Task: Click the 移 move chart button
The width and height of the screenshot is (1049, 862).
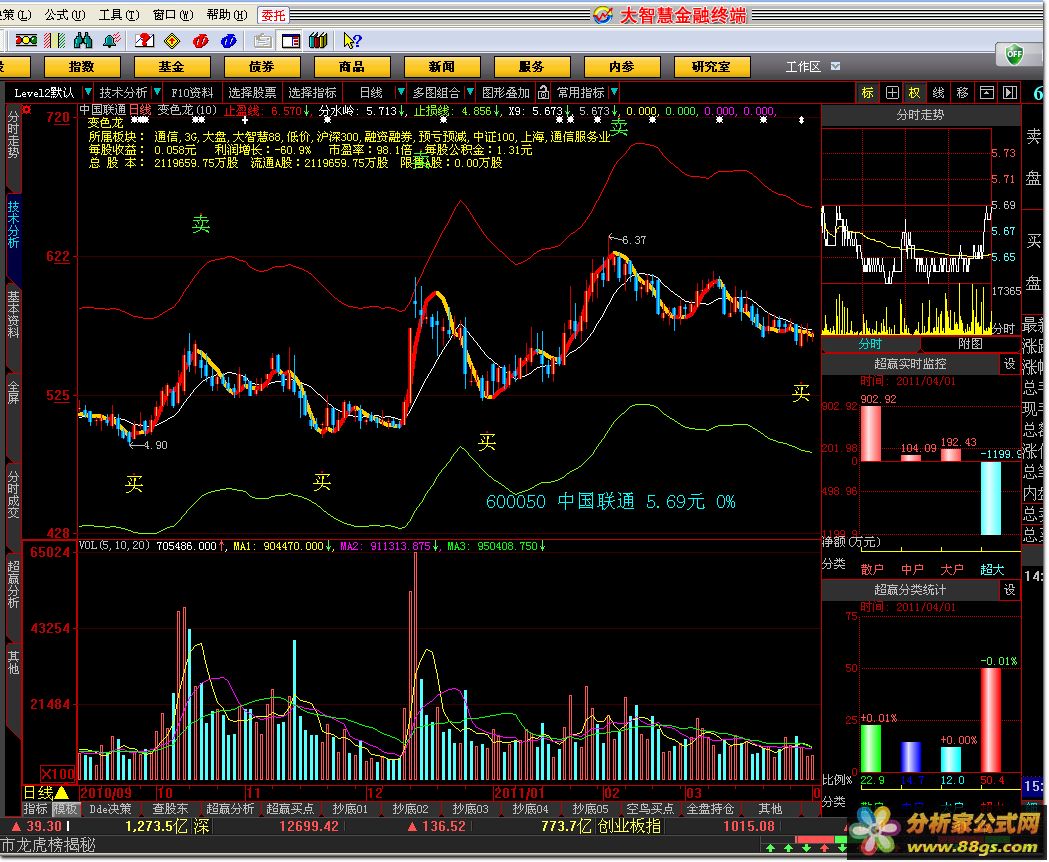Action: pyautogui.click(x=963, y=92)
